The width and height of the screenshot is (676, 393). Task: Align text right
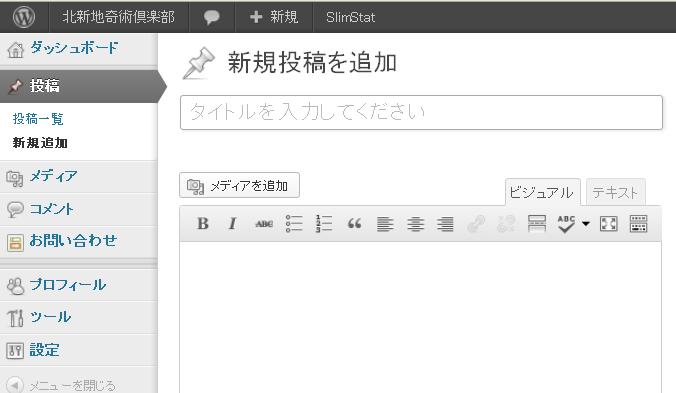tap(445, 224)
